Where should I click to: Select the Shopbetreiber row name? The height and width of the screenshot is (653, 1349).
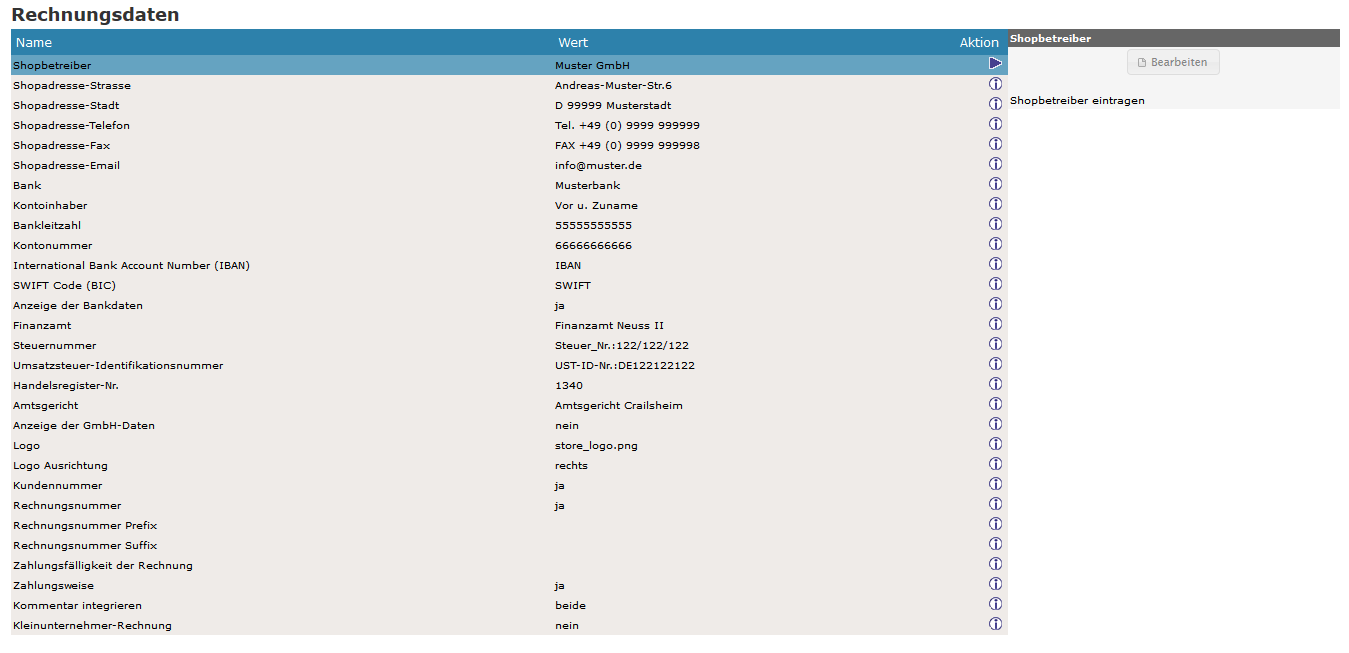click(52, 65)
